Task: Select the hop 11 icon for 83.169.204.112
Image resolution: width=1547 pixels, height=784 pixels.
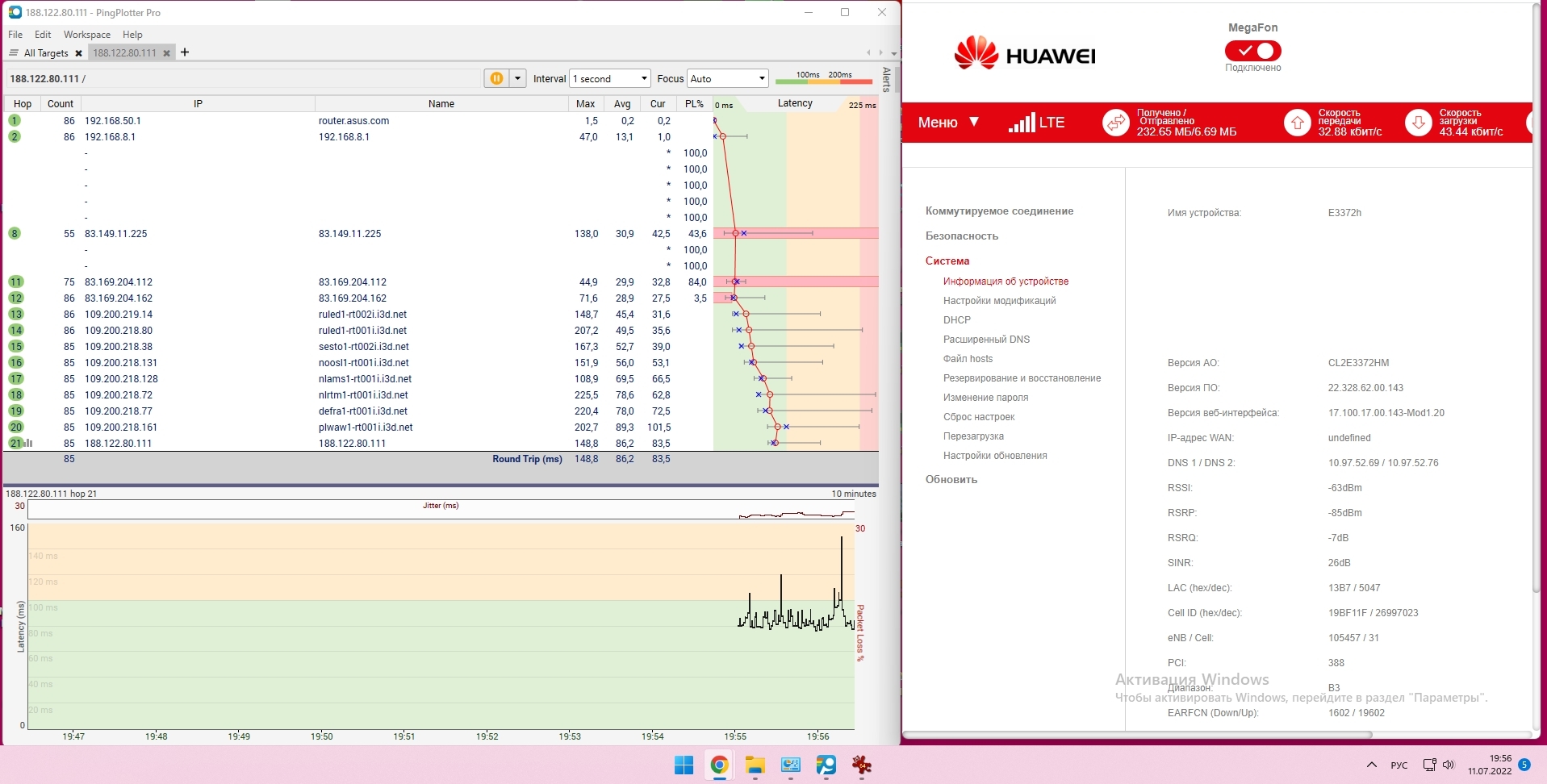Action: [16, 282]
